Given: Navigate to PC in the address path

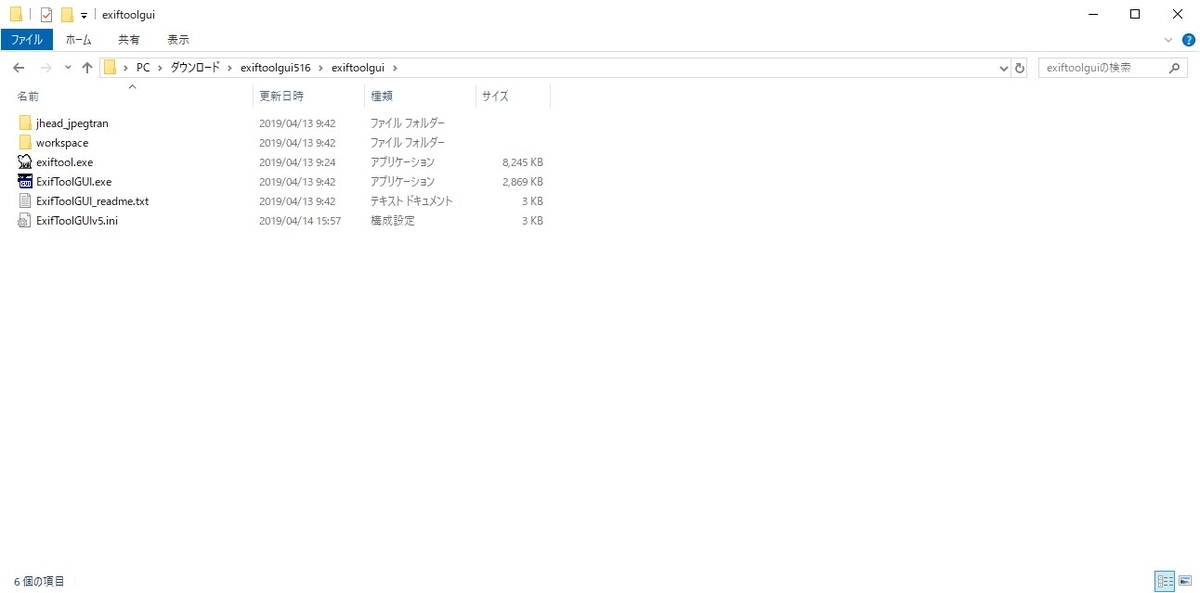Looking at the screenshot, I should 143,68.
